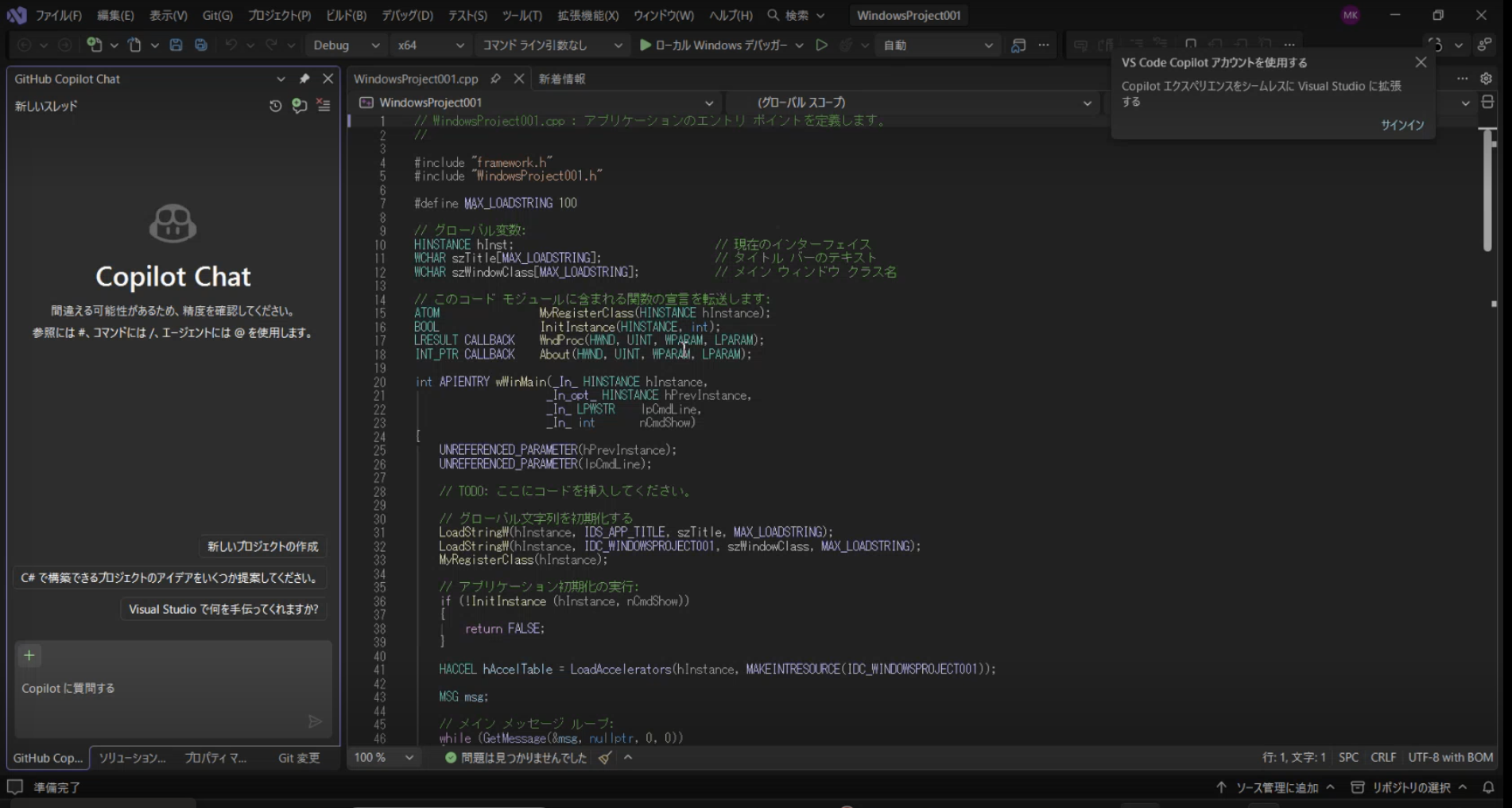This screenshot has height=808, width=1512.
Task: Click the open file toolbar icon
Action: [135, 45]
